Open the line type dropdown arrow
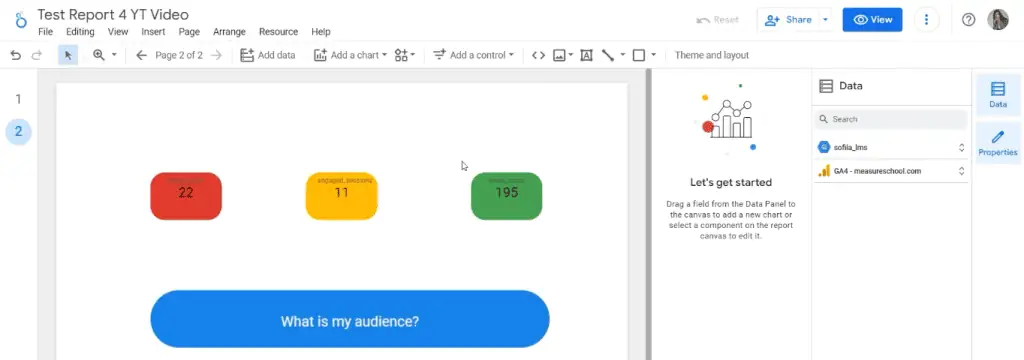Viewport: 1024px width, 360px height. [622, 56]
